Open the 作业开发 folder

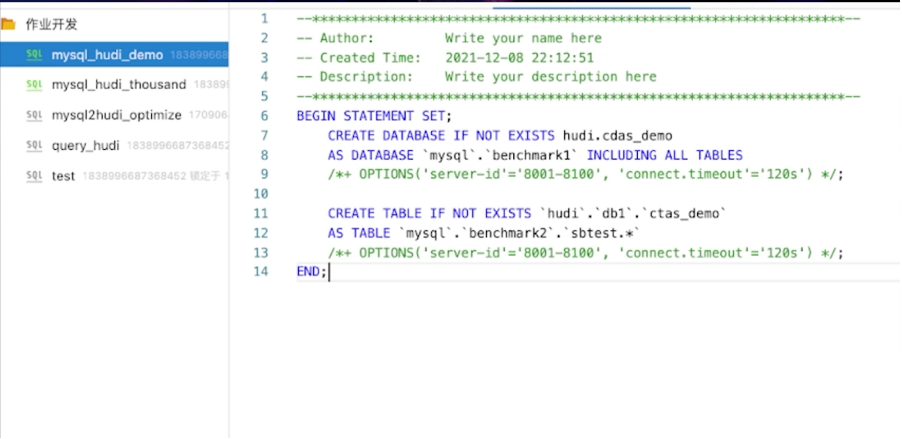click(x=51, y=25)
